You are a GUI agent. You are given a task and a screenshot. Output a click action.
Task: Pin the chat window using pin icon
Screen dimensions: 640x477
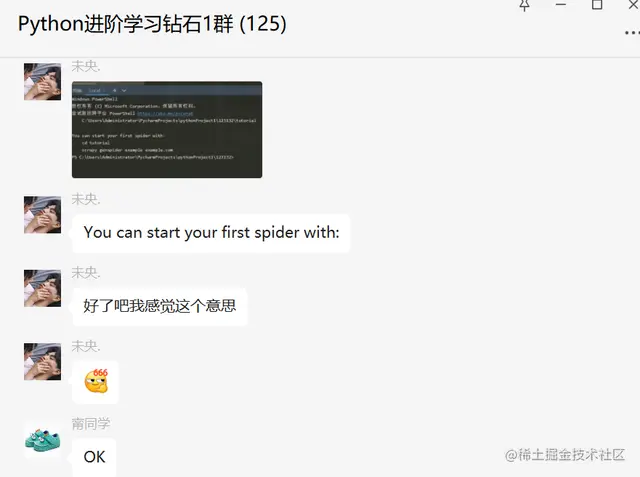(524, 5)
